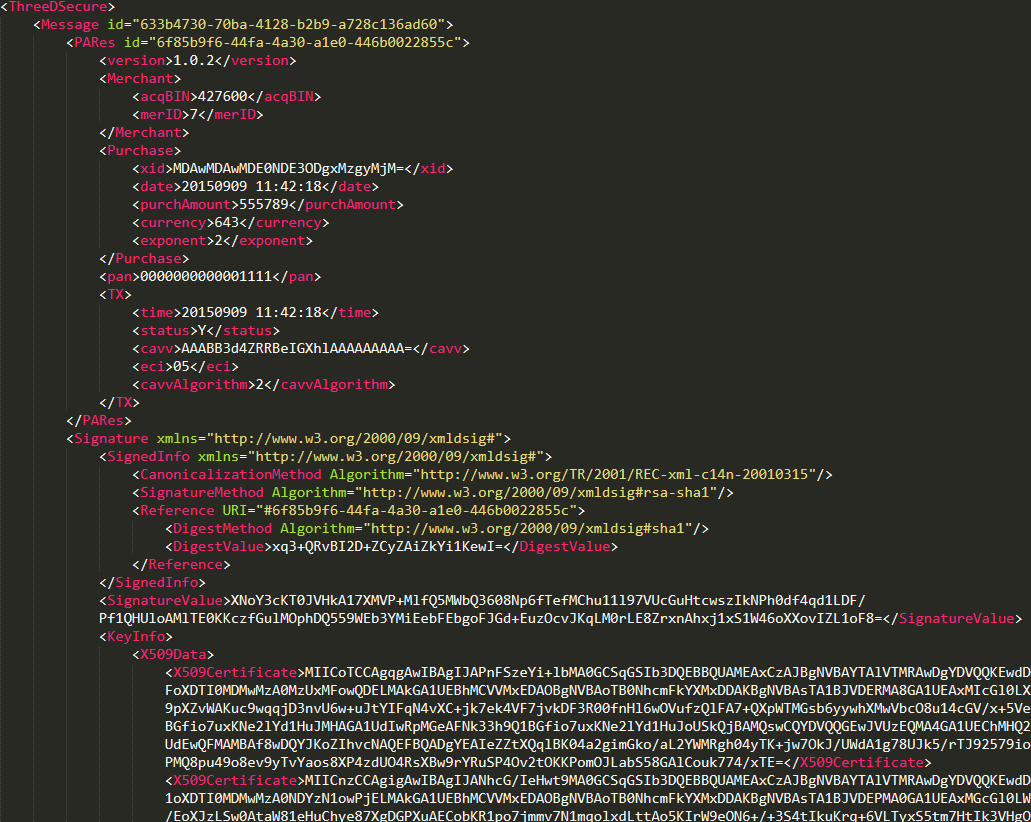The height and width of the screenshot is (822, 1031).
Task: Click the SignedInfo xmlns URL
Action: [x=396, y=456]
